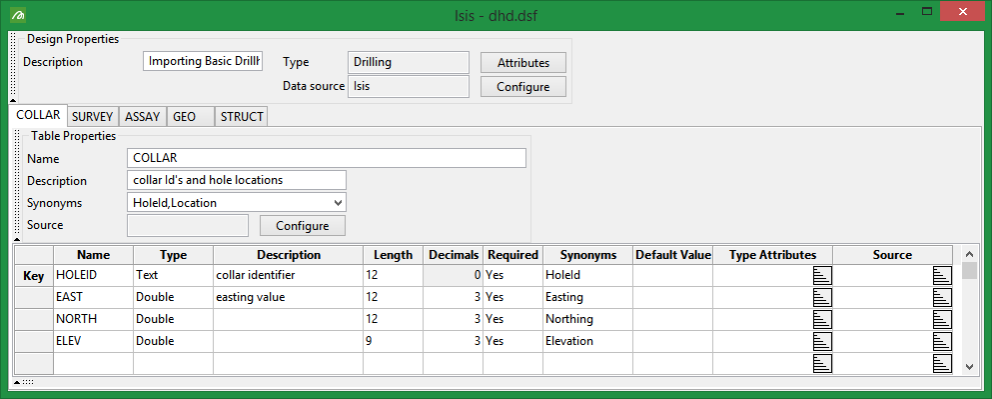Open Source icon for ELEV row

[942, 341]
